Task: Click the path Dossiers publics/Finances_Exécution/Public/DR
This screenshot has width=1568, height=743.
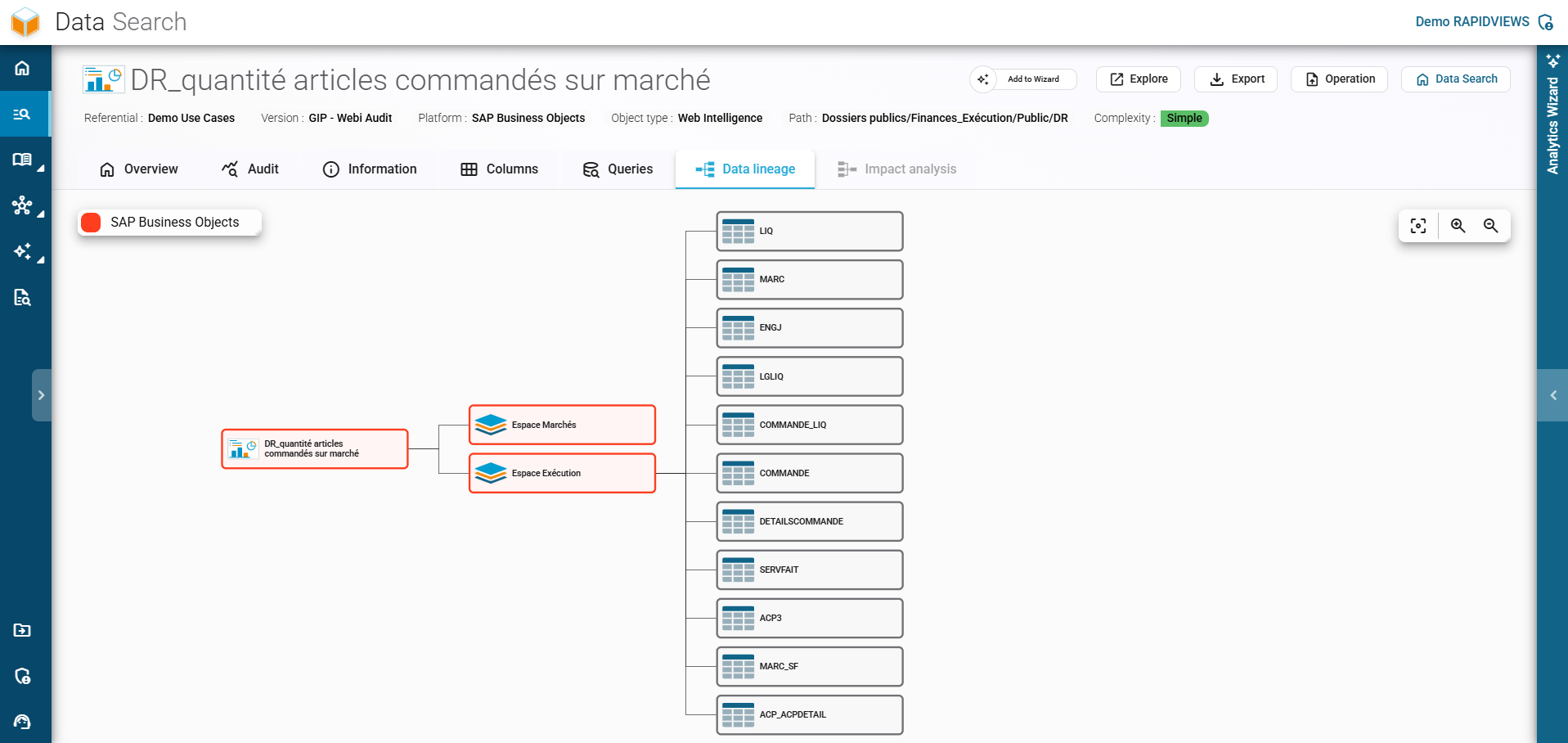Action: click(945, 119)
